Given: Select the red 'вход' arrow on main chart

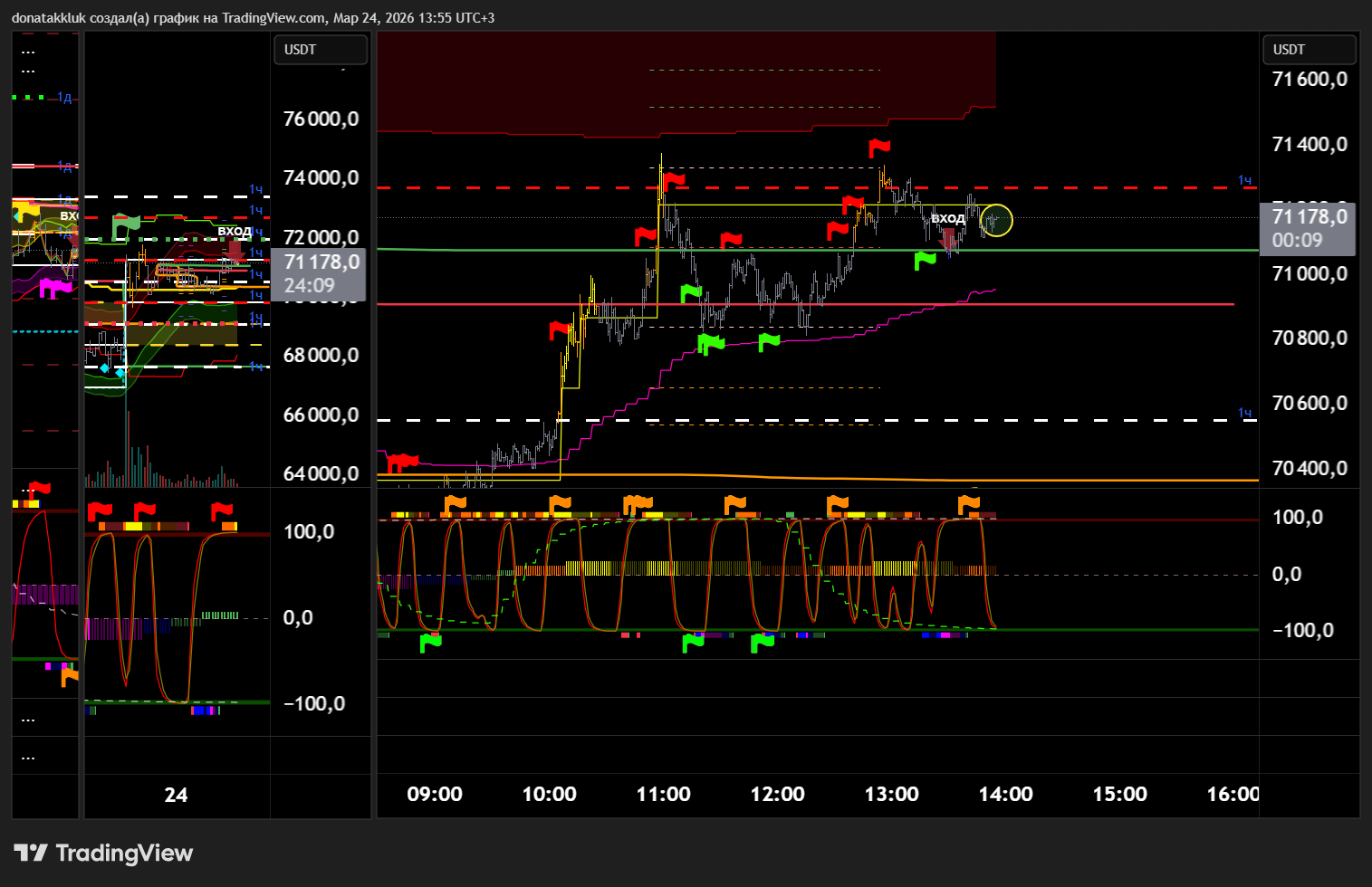Looking at the screenshot, I should click(x=948, y=239).
